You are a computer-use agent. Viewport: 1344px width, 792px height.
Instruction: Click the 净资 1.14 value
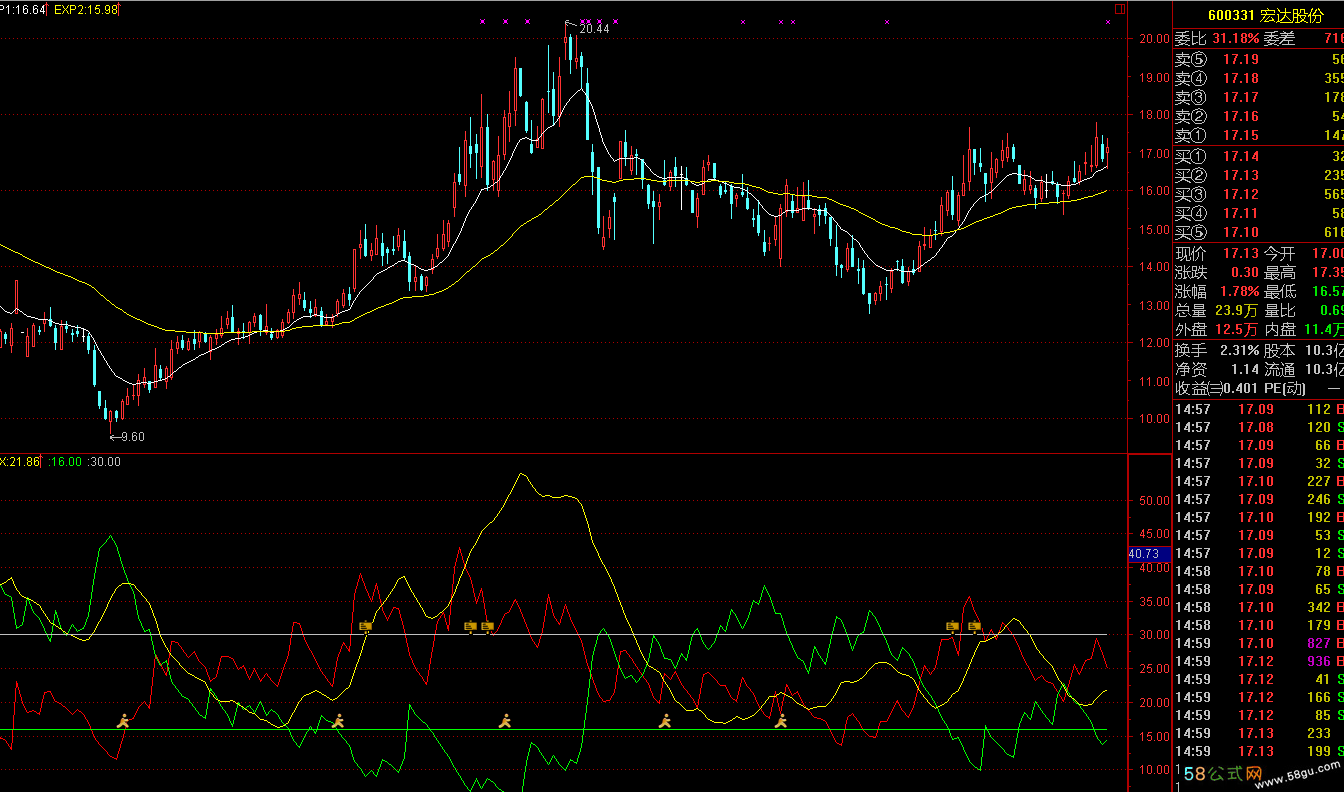click(1245, 370)
